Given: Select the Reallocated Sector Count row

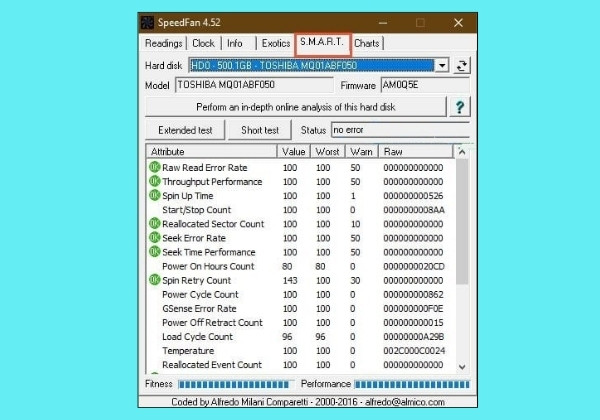Looking at the screenshot, I should click(x=301, y=224).
